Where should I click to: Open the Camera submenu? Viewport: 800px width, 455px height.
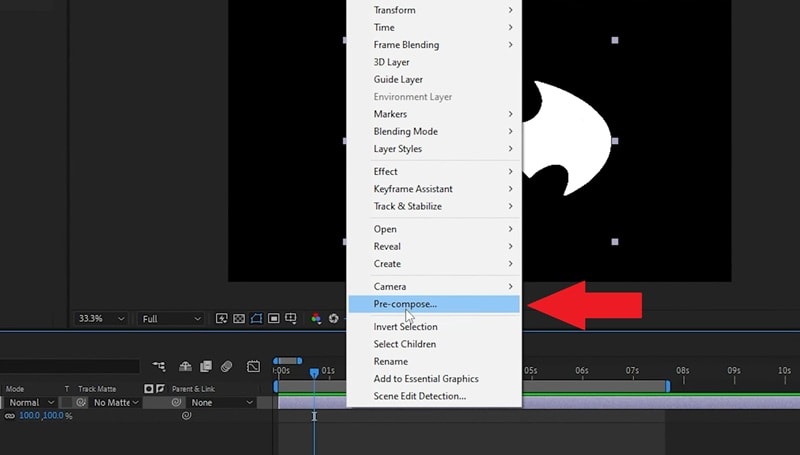point(434,287)
